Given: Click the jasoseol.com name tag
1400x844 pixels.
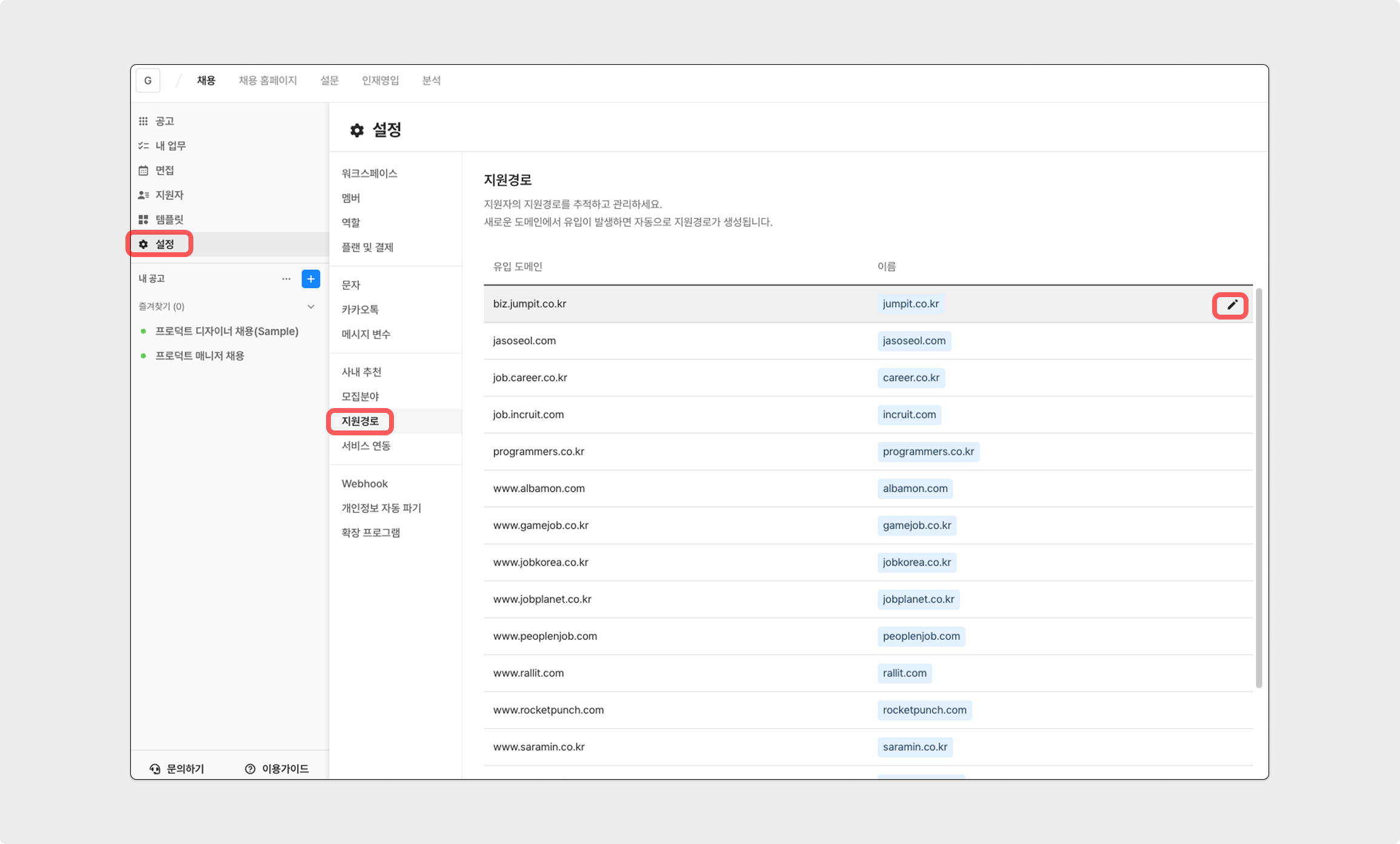Looking at the screenshot, I should [x=914, y=341].
